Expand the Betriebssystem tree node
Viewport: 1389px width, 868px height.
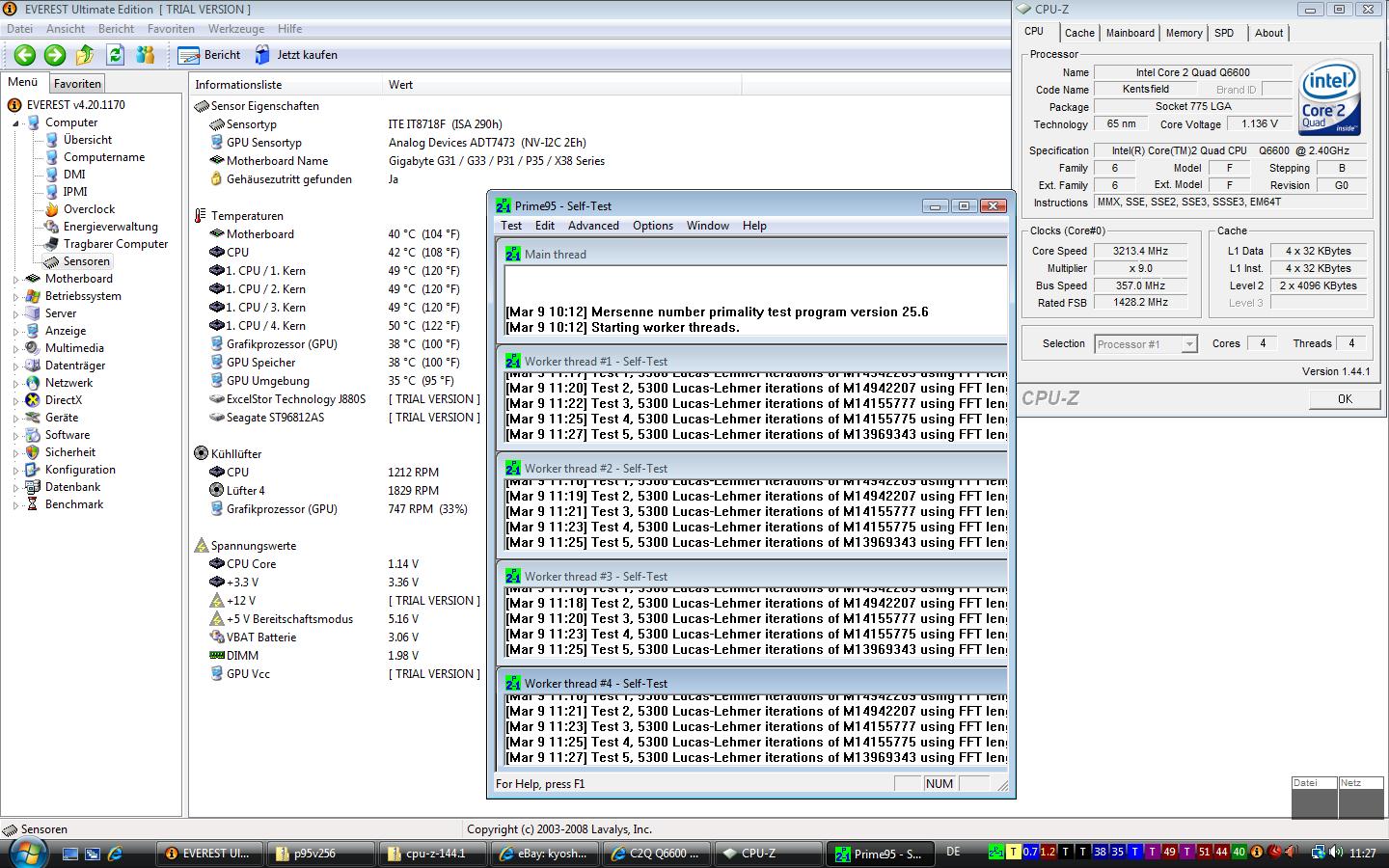(16, 297)
